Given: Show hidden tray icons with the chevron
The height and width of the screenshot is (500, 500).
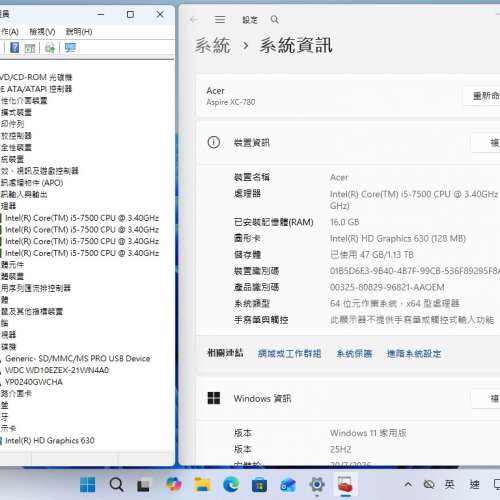Looking at the screenshot, I should [408, 484].
